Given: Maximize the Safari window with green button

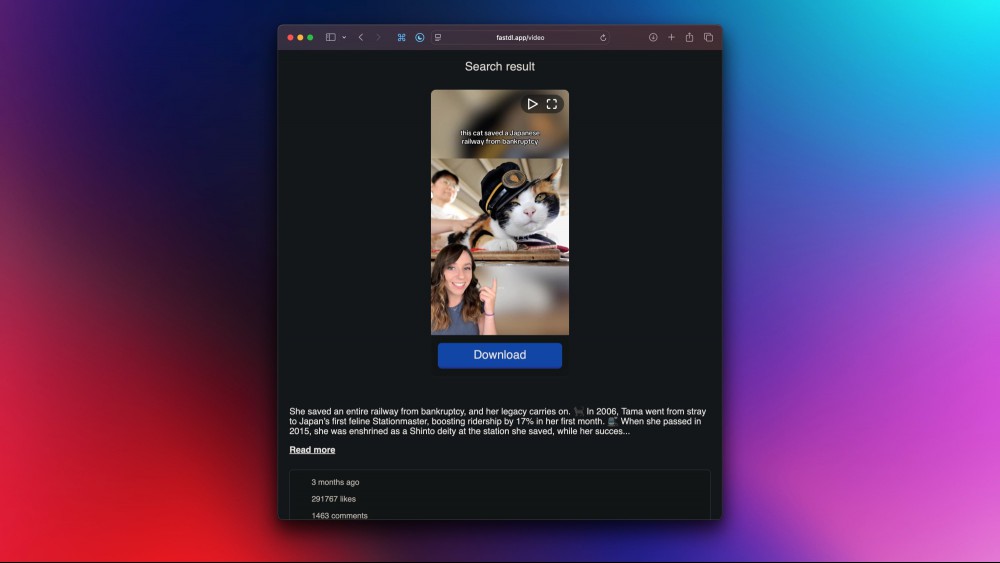Looking at the screenshot, I should (x=311, y=38).
